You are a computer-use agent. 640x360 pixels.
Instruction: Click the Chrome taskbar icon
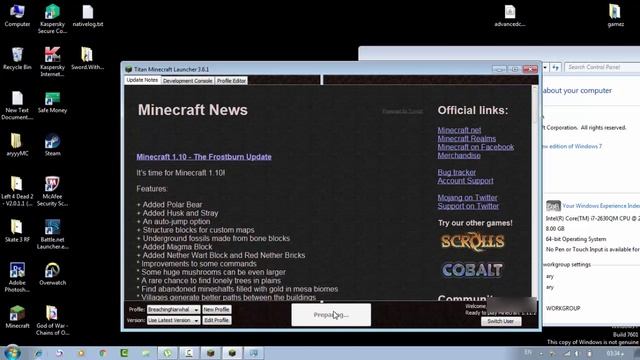(102, 353)
